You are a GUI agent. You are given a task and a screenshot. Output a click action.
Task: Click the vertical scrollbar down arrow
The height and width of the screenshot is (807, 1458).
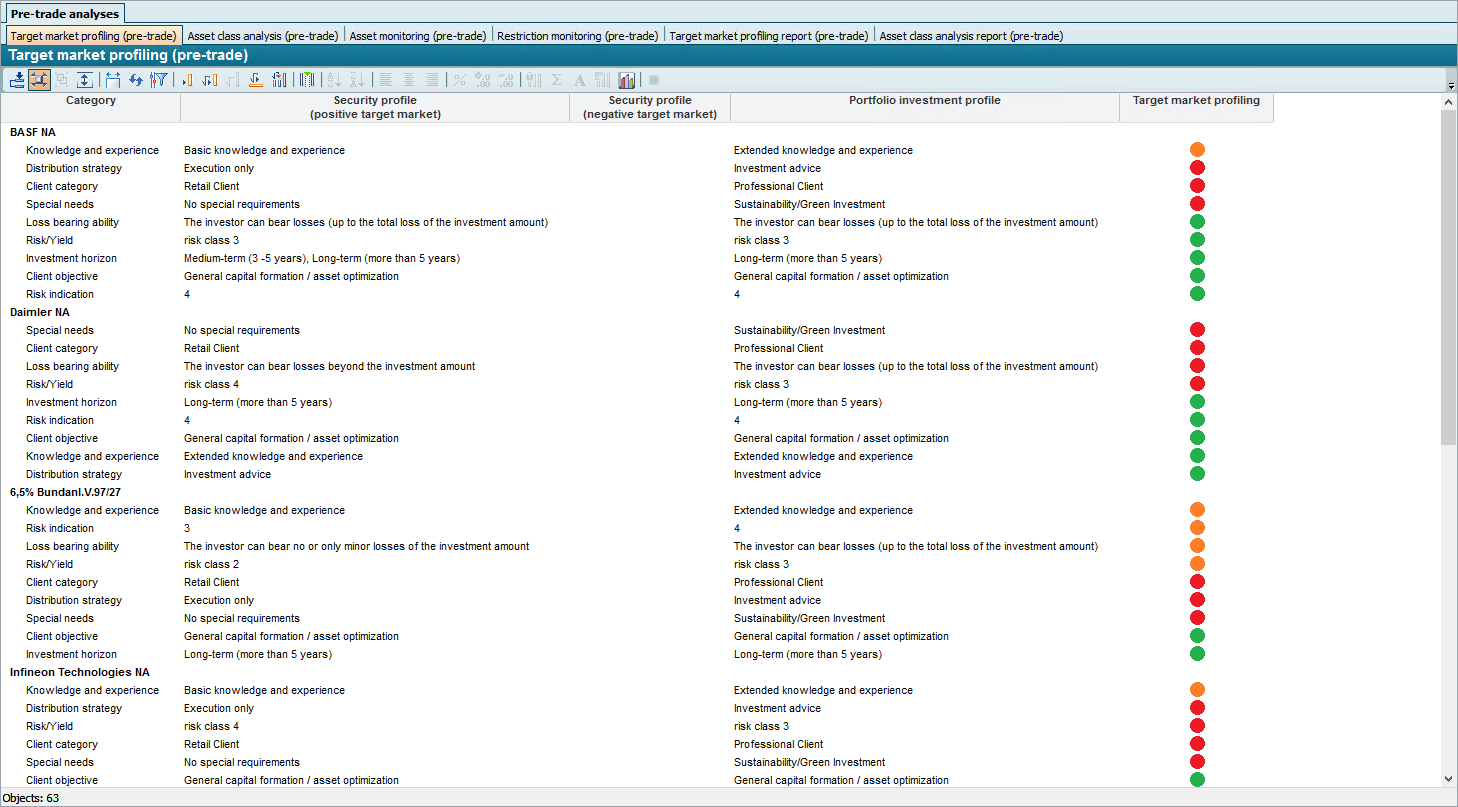pos(1449,779)
